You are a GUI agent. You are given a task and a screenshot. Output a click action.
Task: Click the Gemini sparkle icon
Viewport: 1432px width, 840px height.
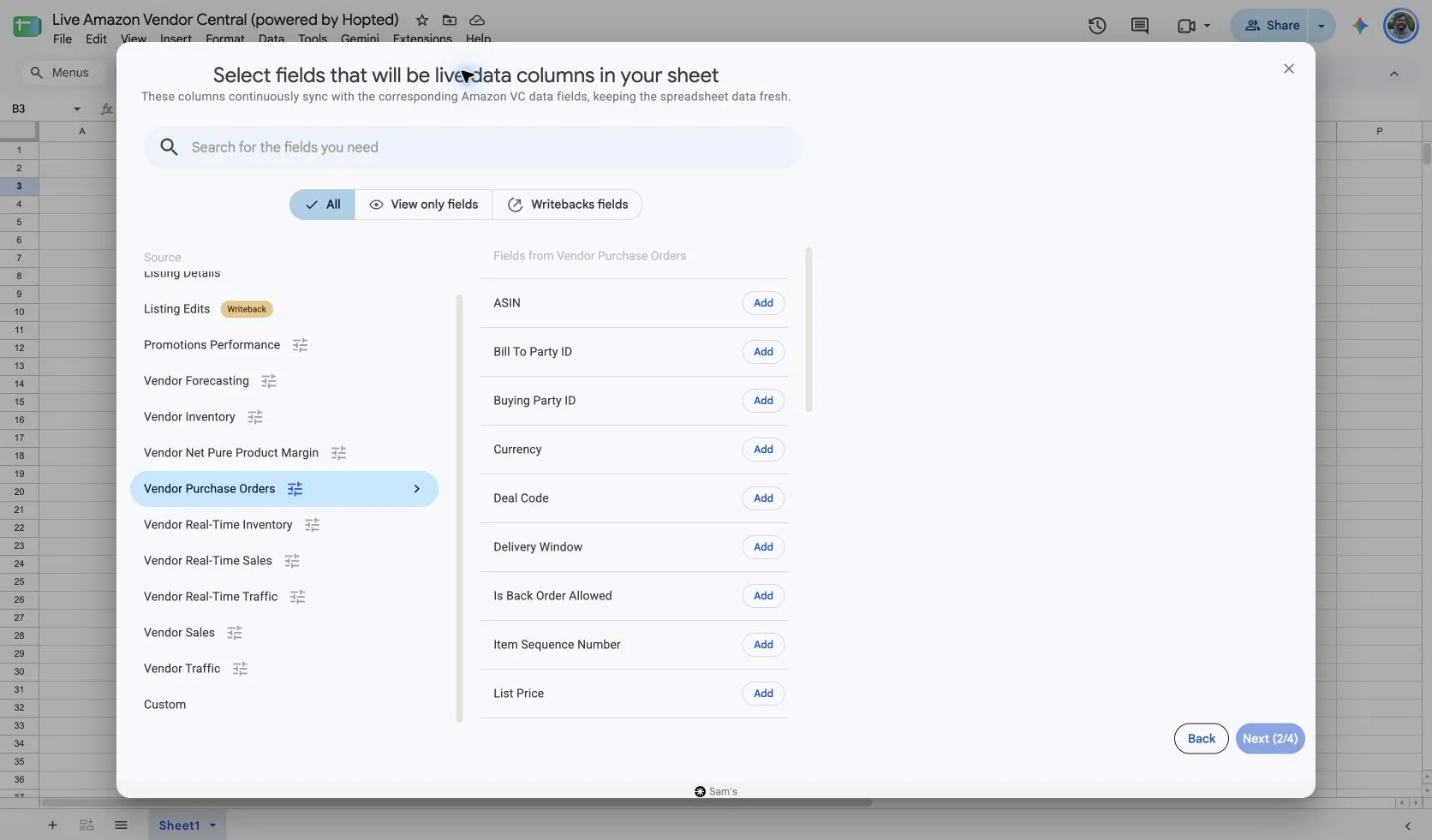coord(1360,26)
